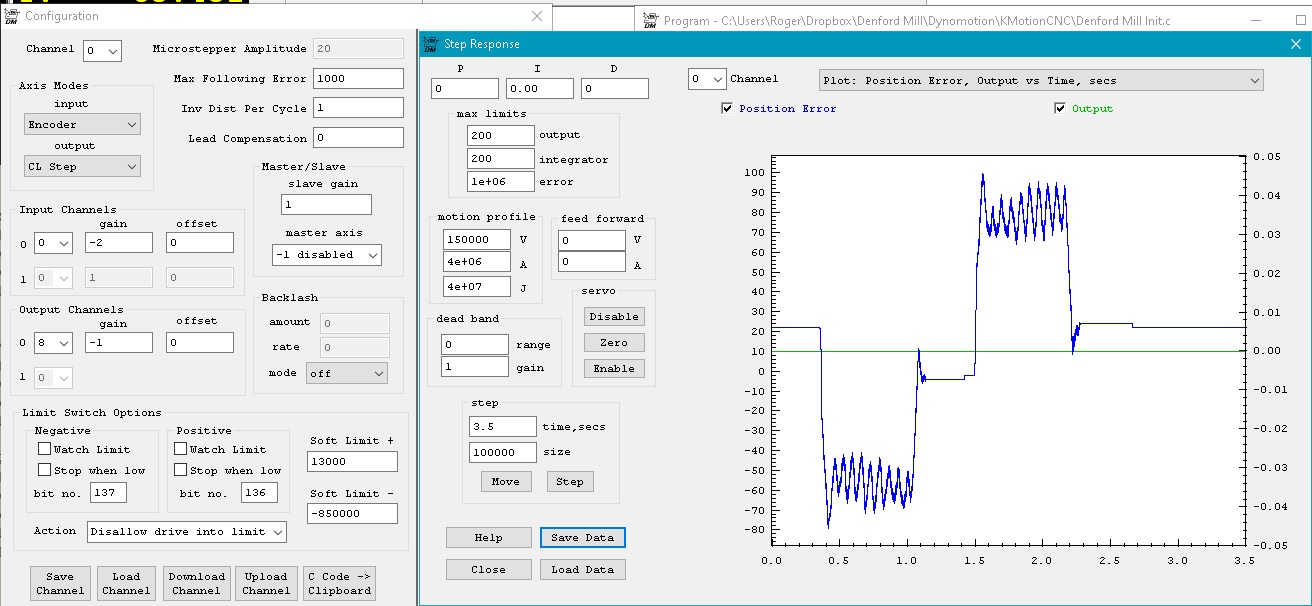Image resolution: width=1312 pixels, height=606 pixels.
Task: Expand the output mode CL Step dropdown
Action: pyautogui.click(x=82, y=167)
